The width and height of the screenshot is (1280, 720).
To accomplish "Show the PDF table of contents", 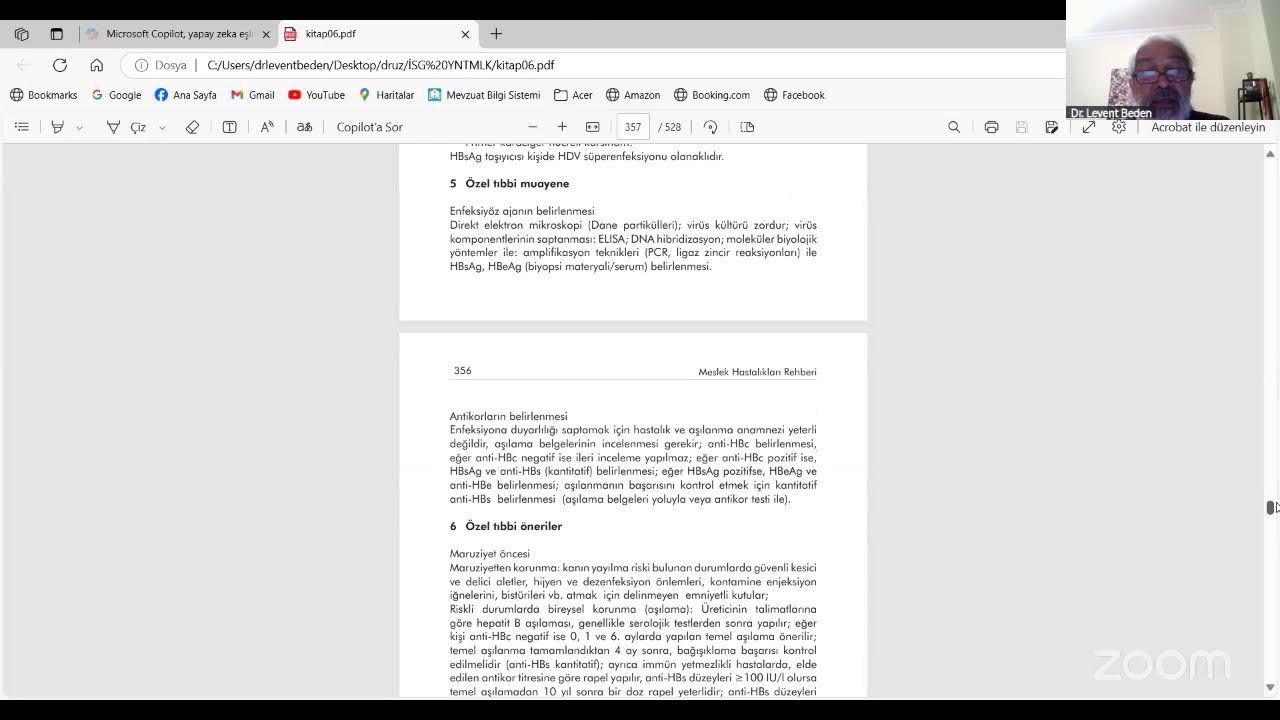I will (x=22, y=127).
